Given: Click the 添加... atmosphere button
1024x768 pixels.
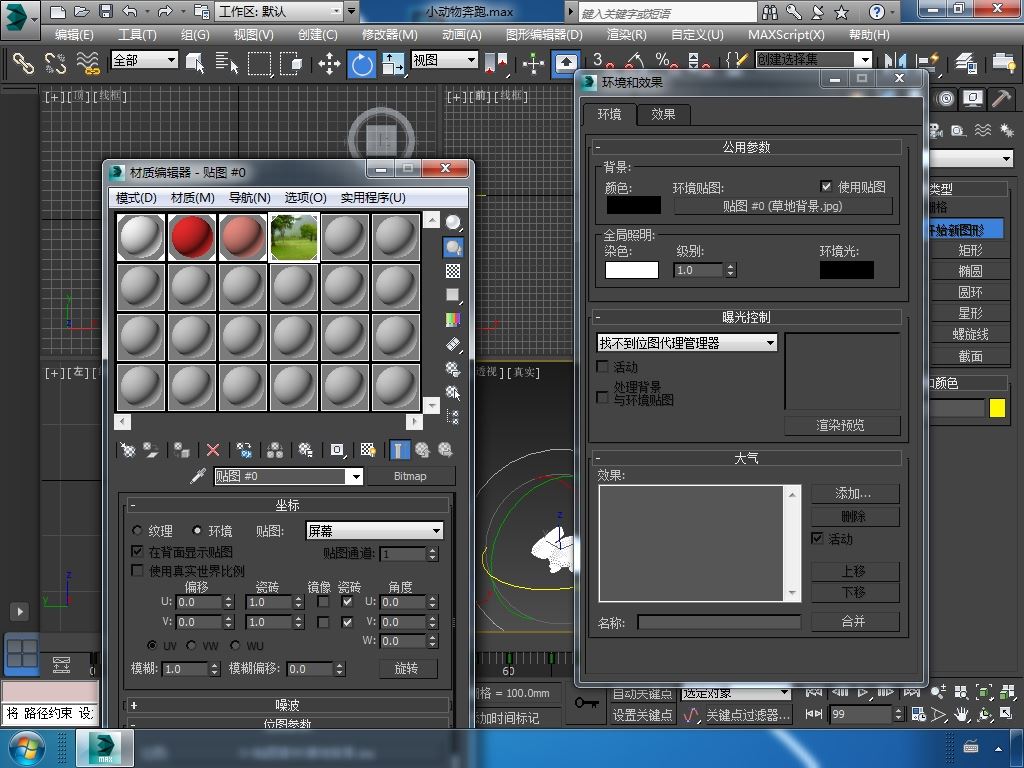Looking at the screenshot, I should point(853,493).
